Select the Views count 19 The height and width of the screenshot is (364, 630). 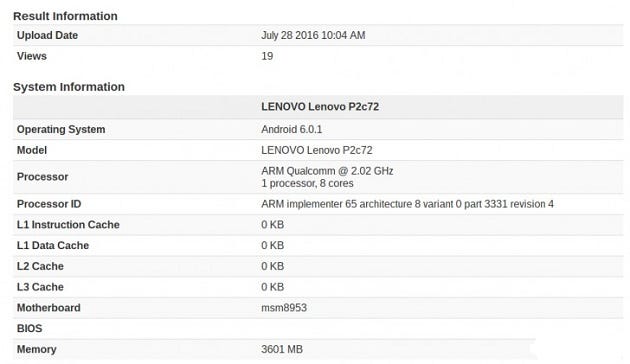pos(267,56)
